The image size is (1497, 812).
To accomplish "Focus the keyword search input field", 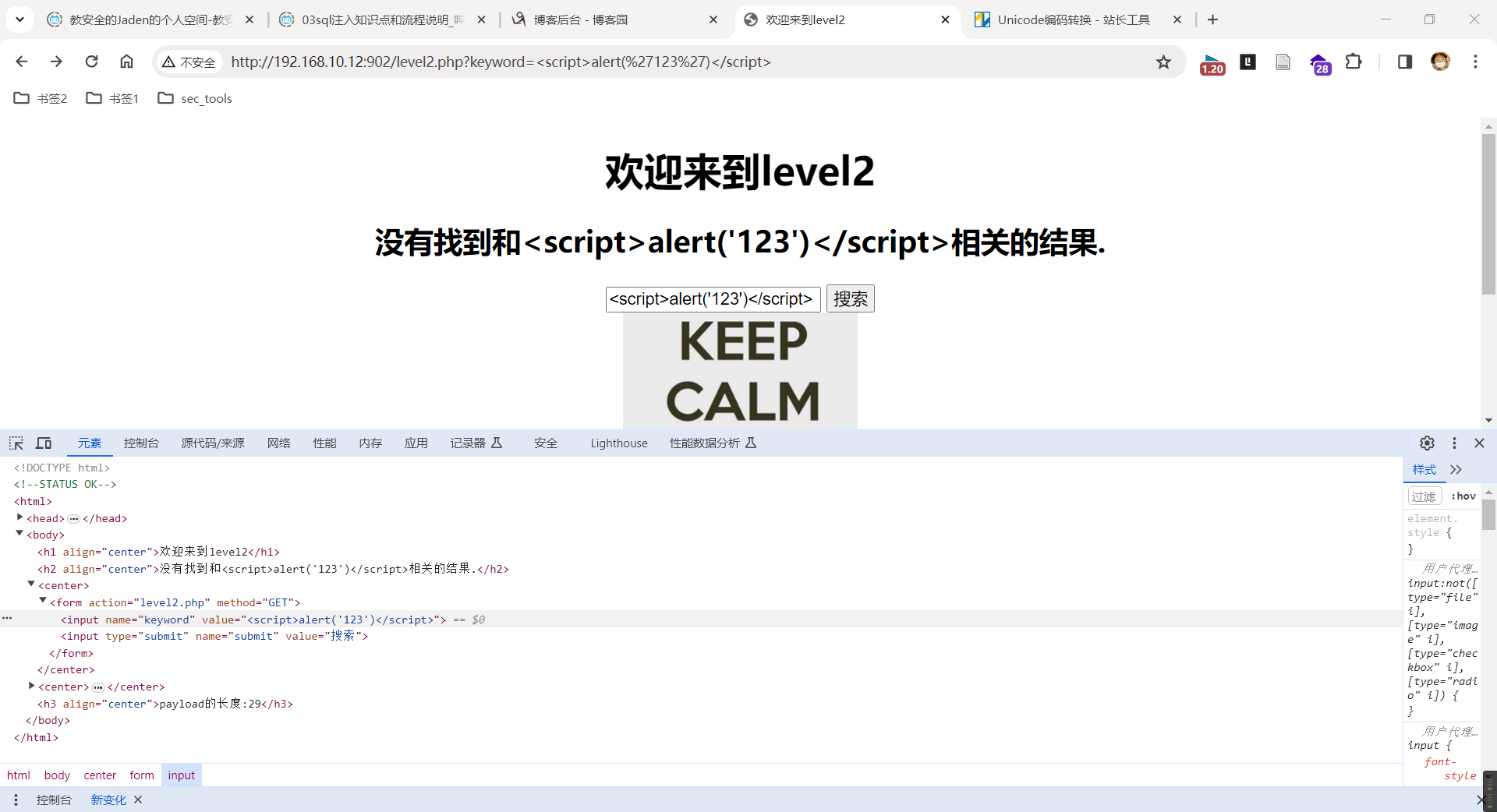I will click(x=713, y=299).
